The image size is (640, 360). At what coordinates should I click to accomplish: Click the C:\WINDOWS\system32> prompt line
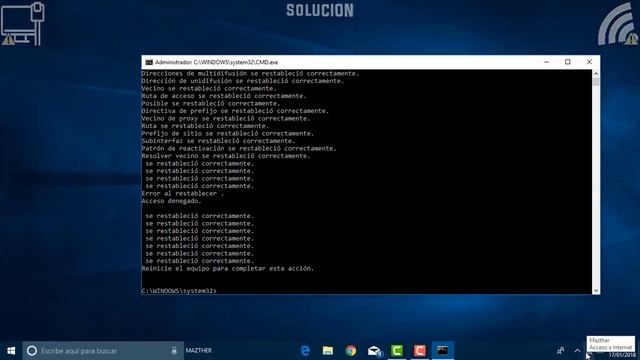pyautogui.click(x=179, y=291)
